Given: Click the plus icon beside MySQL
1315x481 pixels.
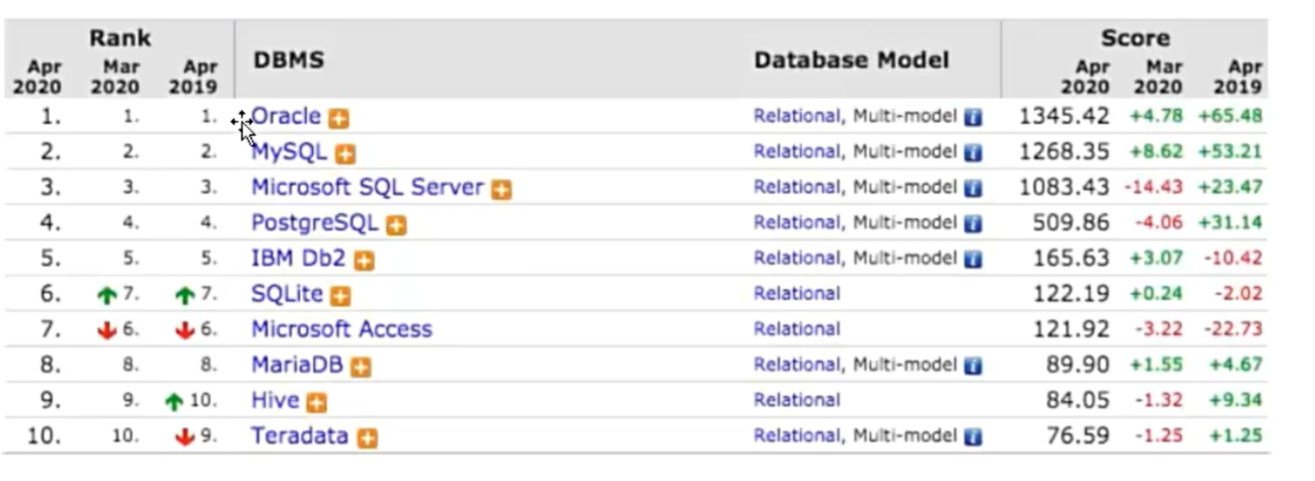Looking at the screenshot, I should (x=346, y=154).
